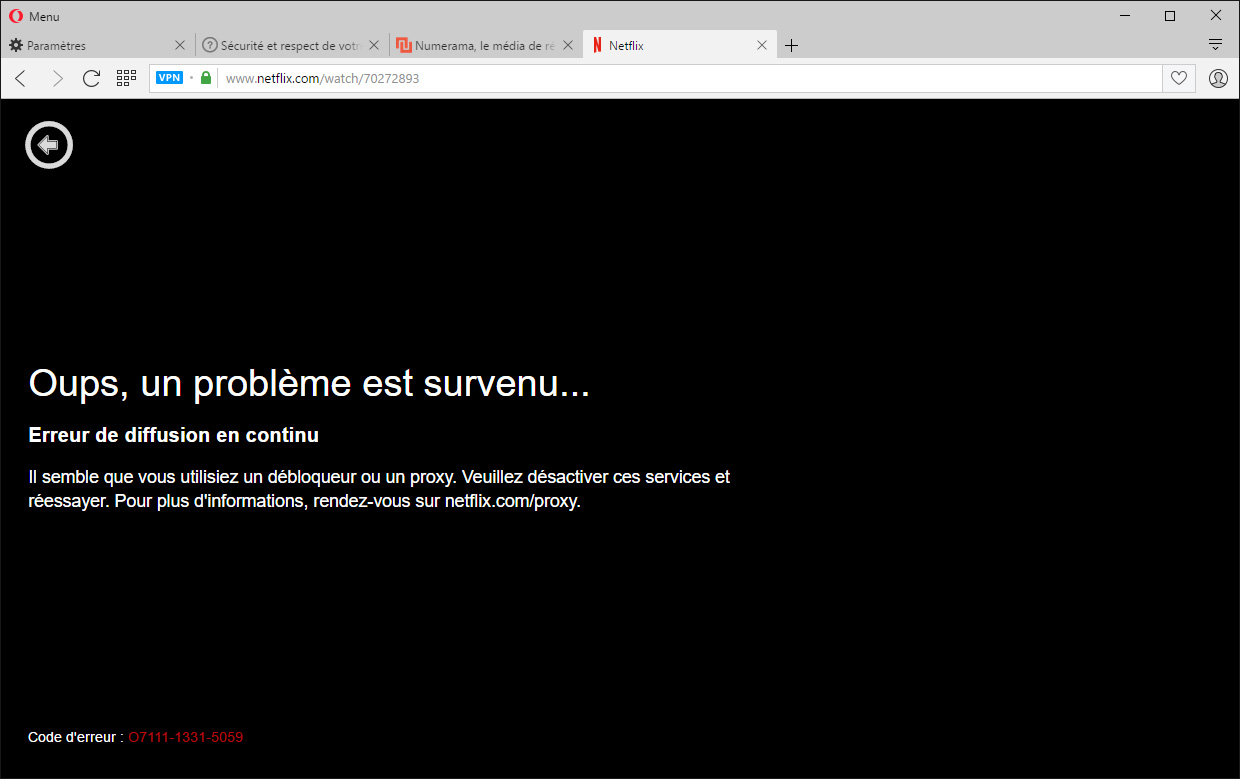Image resolution: width=1240 pixels, height=779 pixels.
Task: Open the Opera account profile icon
Action: 1218,78
